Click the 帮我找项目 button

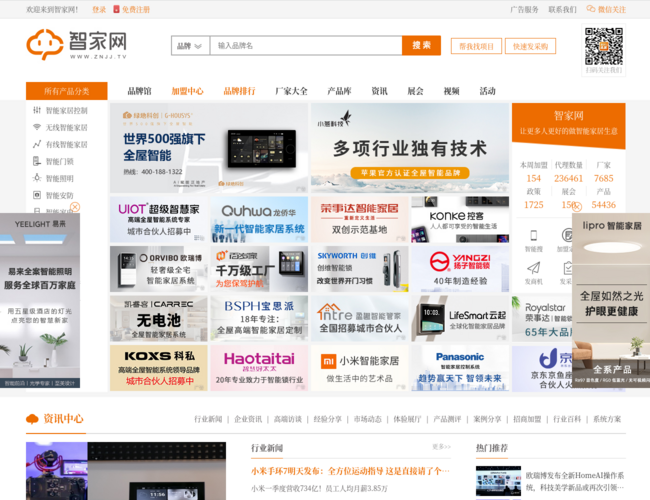476,46
